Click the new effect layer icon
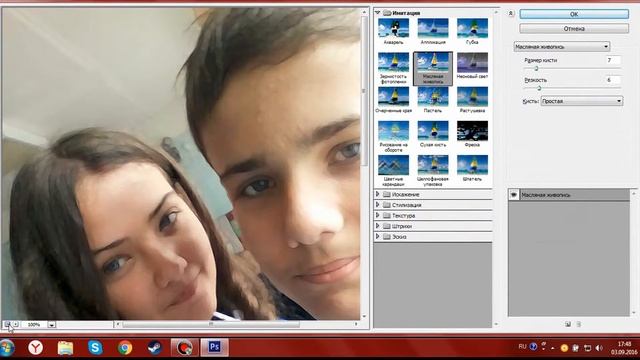The image size is (640, 360). click(568, 324)
